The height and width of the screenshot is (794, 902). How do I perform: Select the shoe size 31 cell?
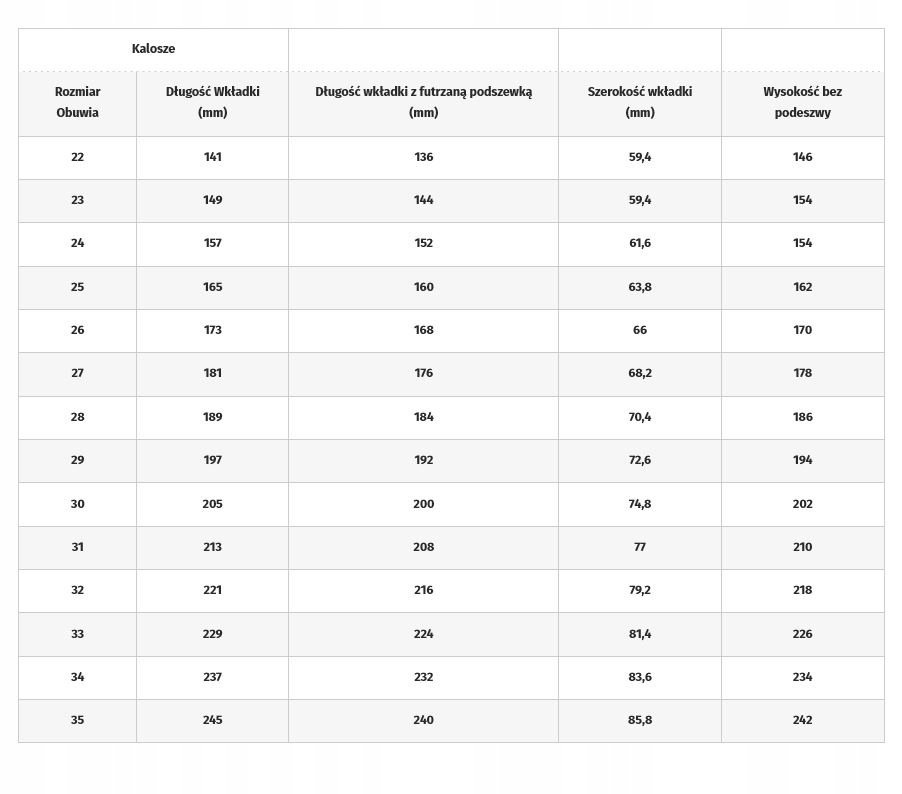click(77, 547)
